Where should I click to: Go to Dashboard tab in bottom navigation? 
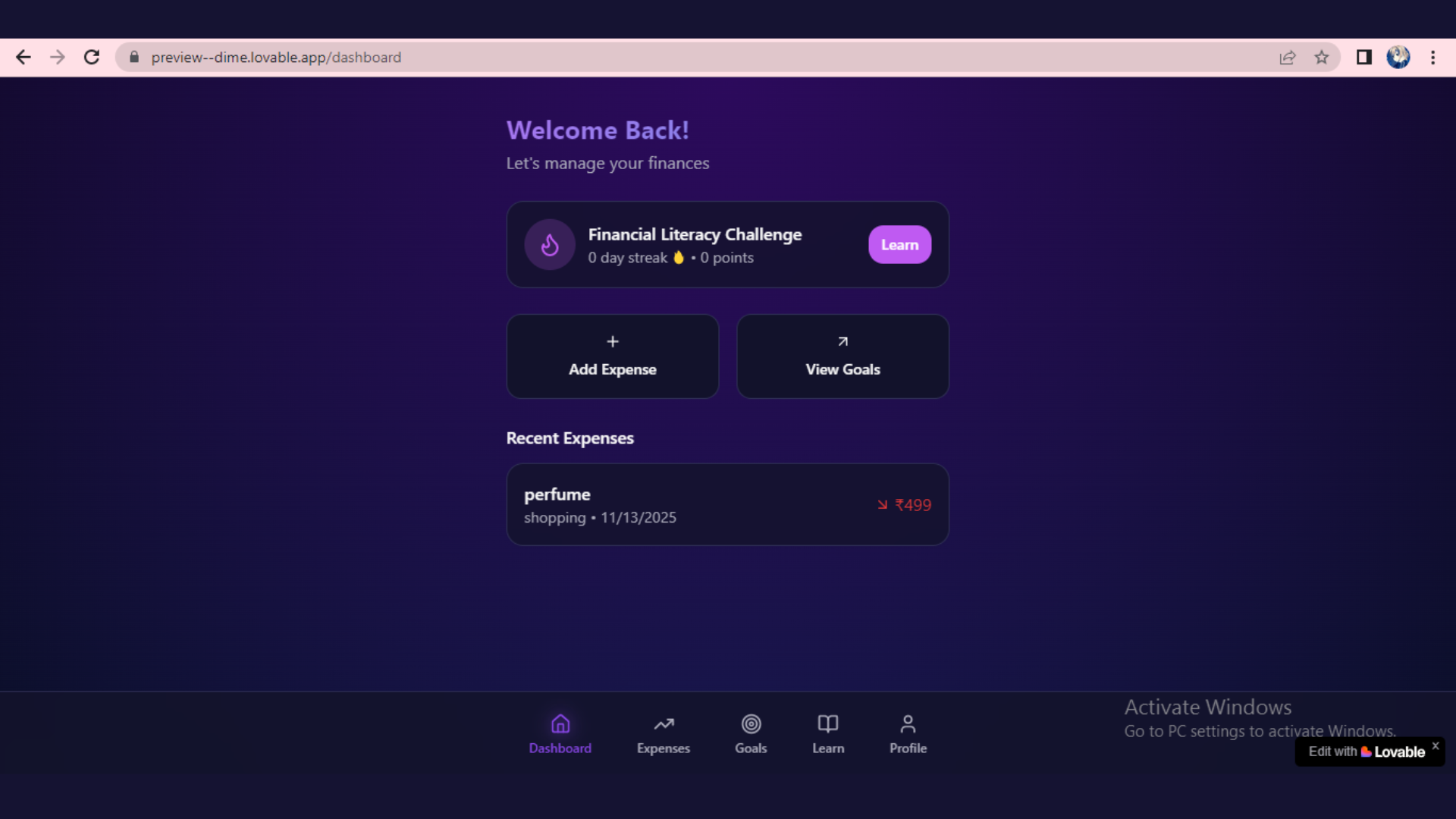(560, 734)
